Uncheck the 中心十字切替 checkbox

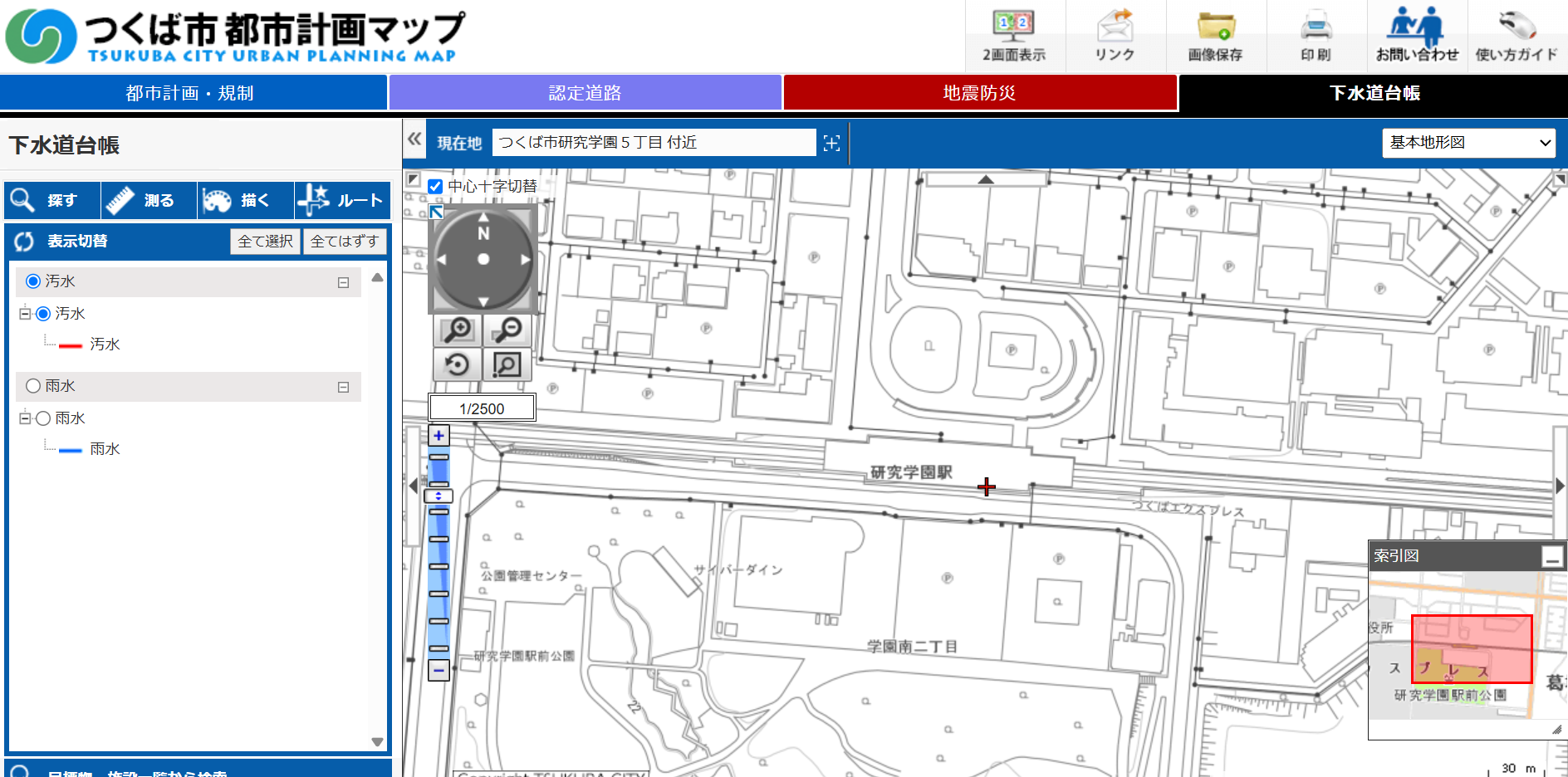click(435, 186)
